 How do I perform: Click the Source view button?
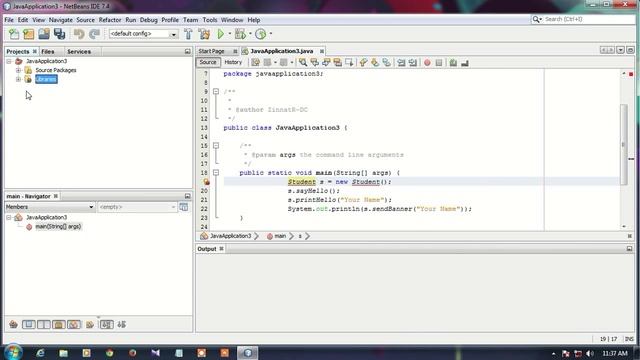pyautogui.click(x=208, y=62)
